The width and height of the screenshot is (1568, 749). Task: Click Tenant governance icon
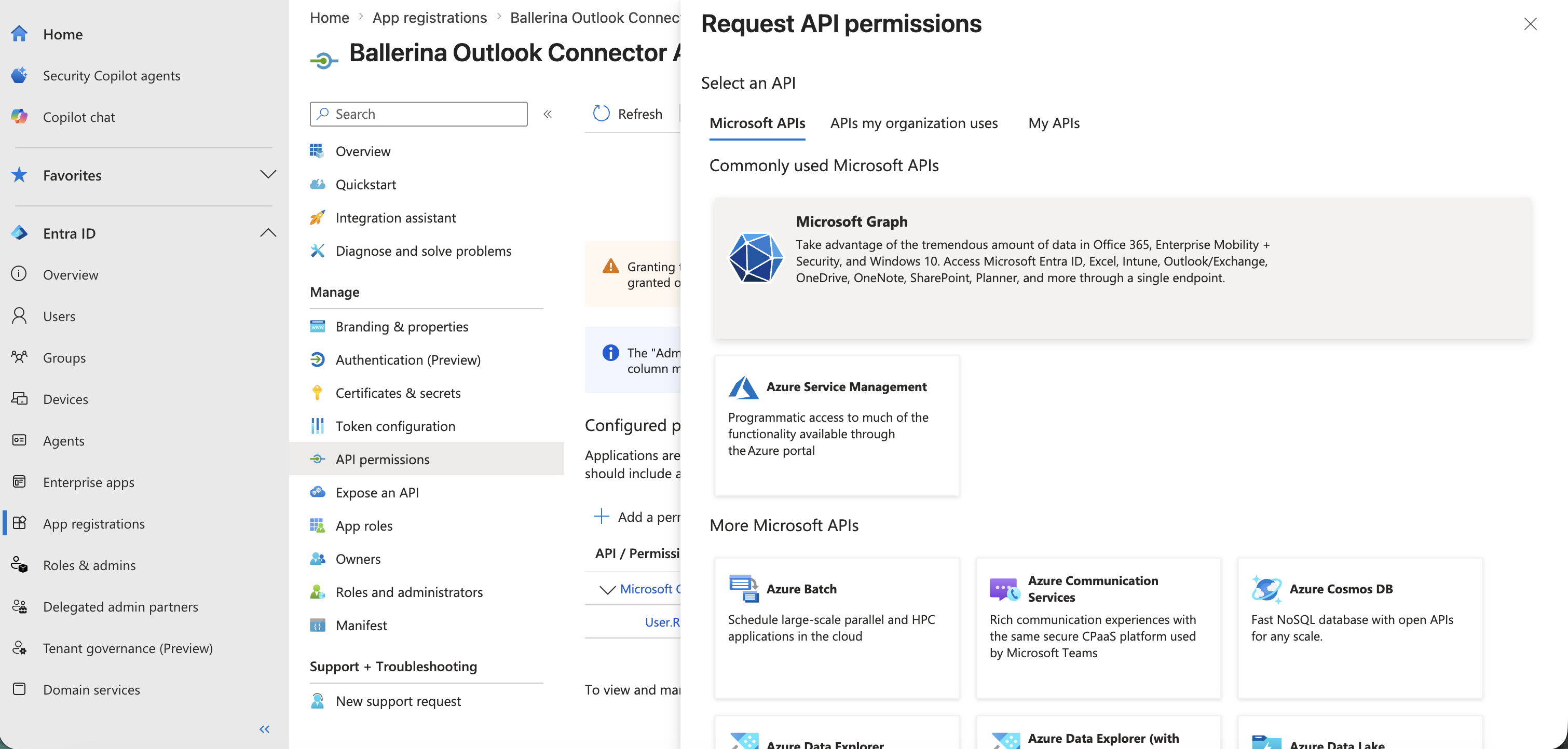(19, 647)
